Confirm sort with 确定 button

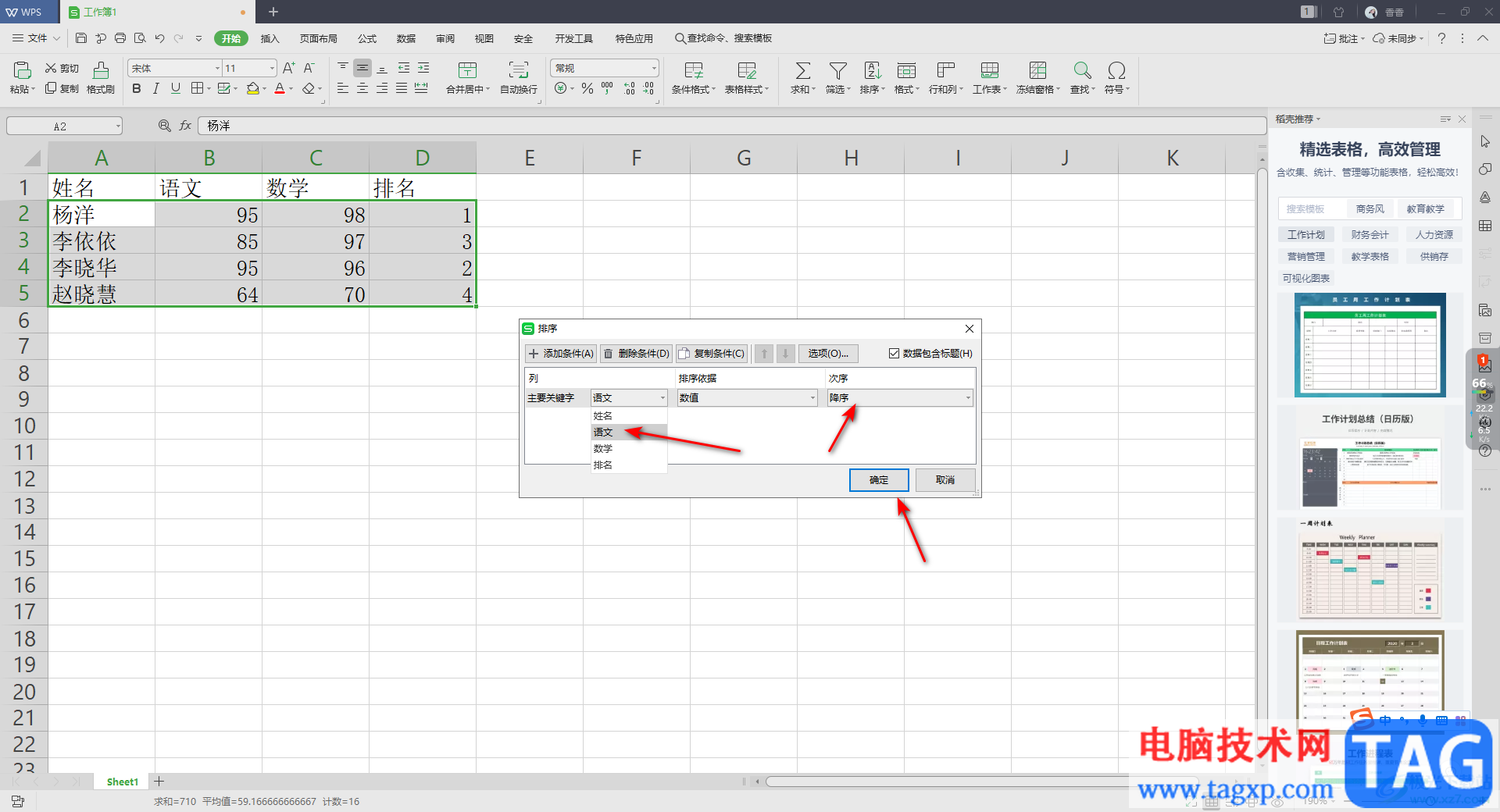[879, 480]
